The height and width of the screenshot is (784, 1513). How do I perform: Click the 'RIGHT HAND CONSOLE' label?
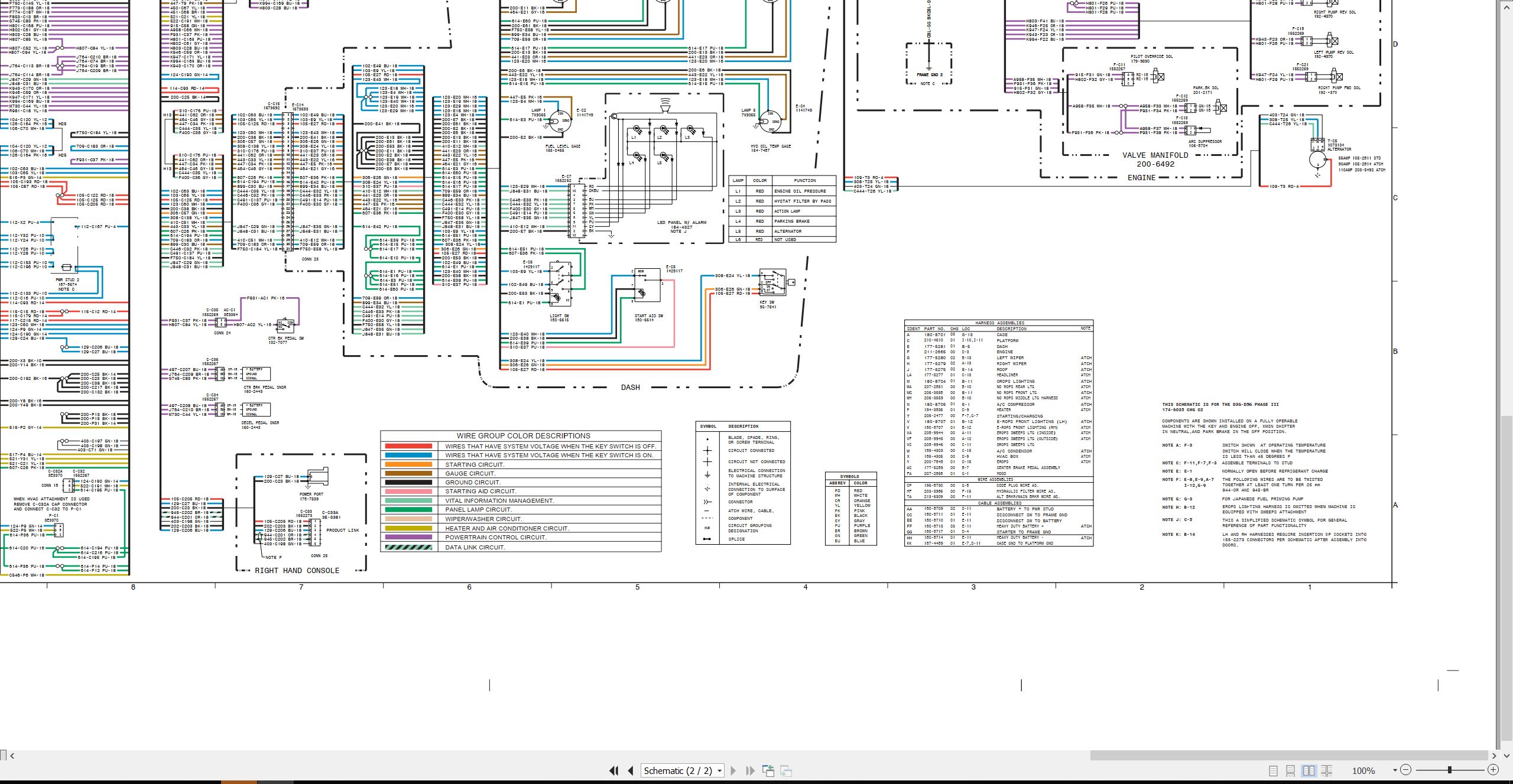click(297, 571)
